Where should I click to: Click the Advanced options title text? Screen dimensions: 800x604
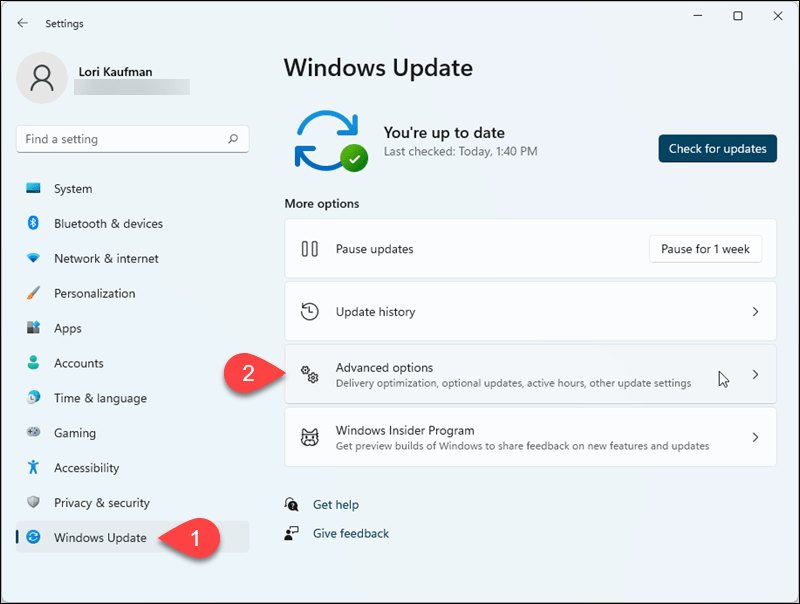tap(384, 367)
